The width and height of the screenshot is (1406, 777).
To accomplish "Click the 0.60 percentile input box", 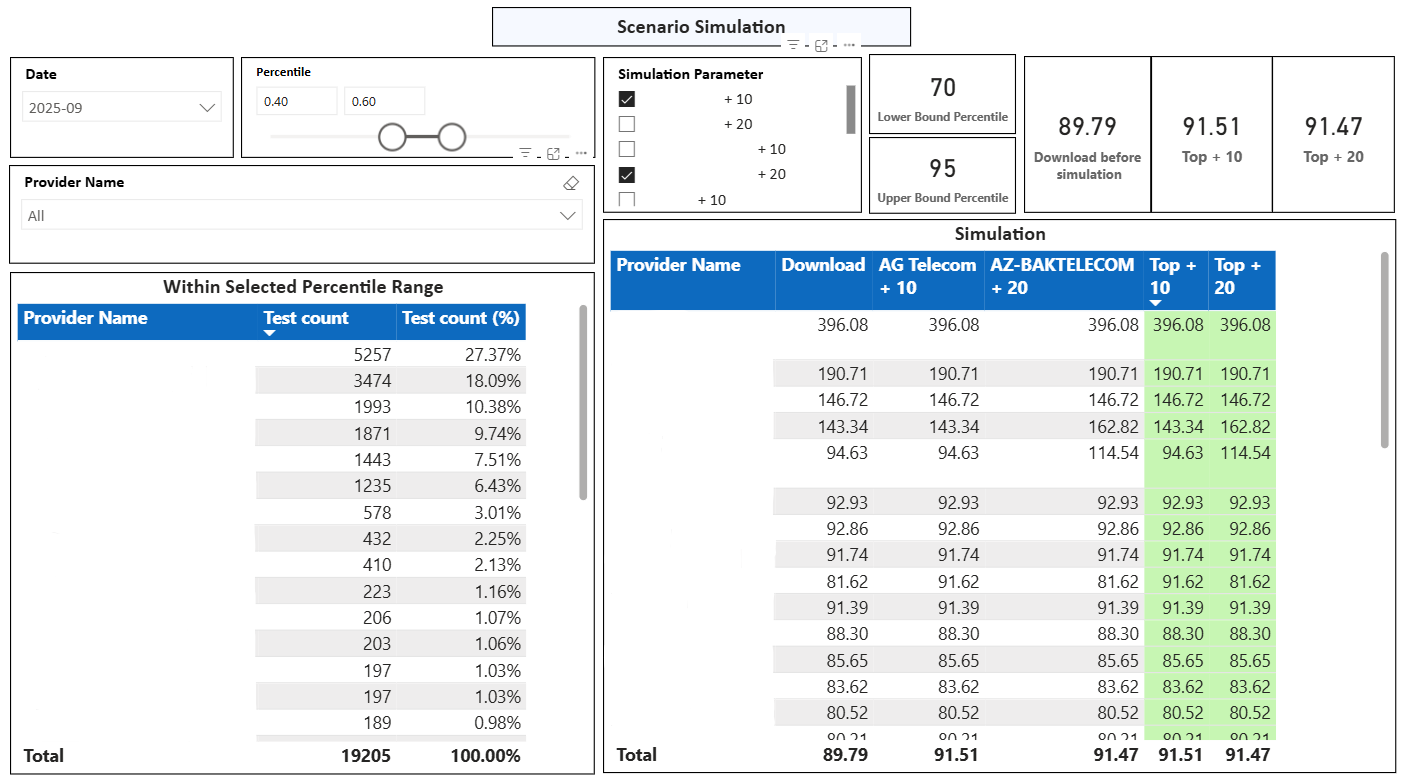I will [384, 101].
